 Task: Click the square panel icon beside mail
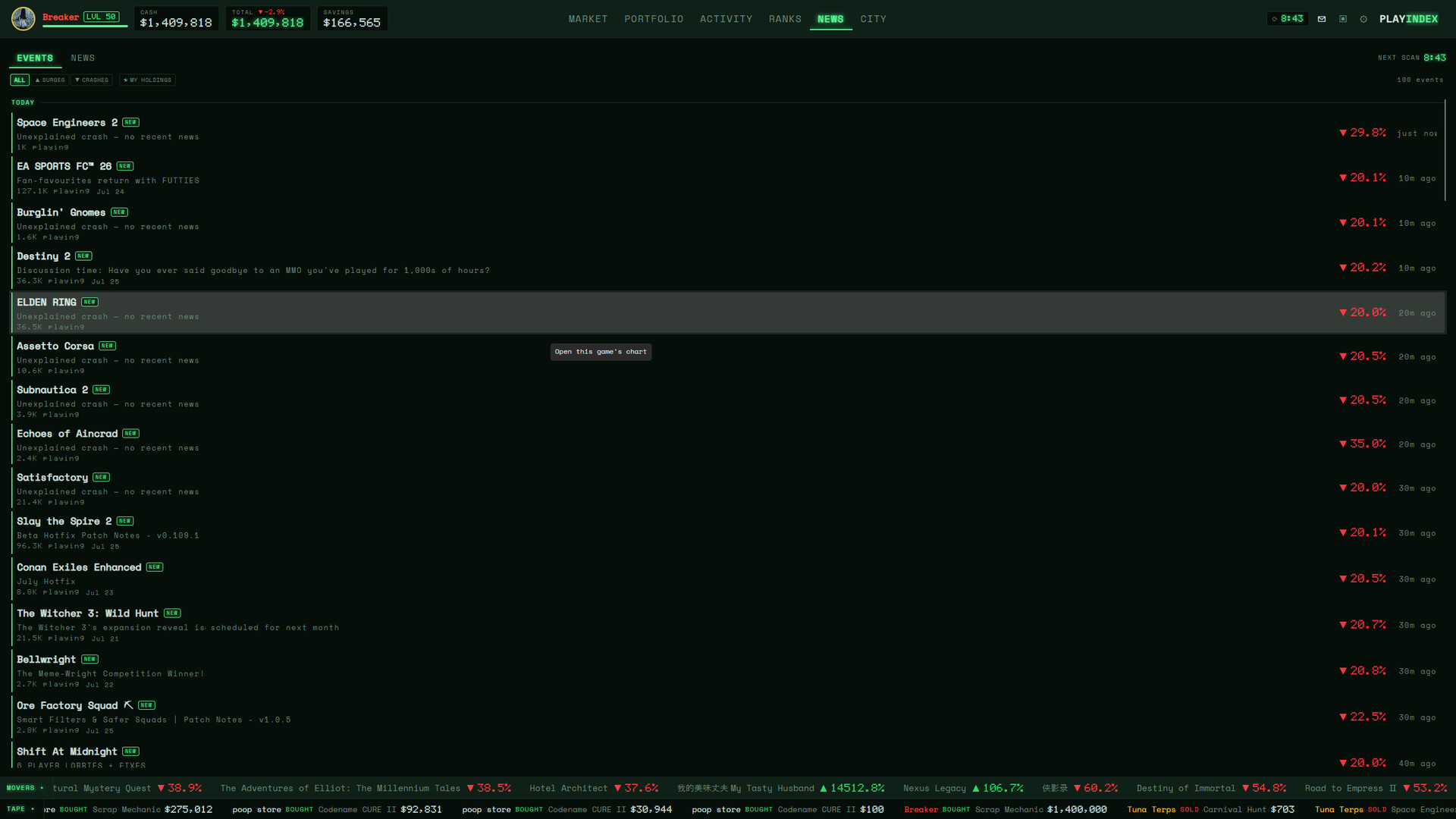point(1343,19)
